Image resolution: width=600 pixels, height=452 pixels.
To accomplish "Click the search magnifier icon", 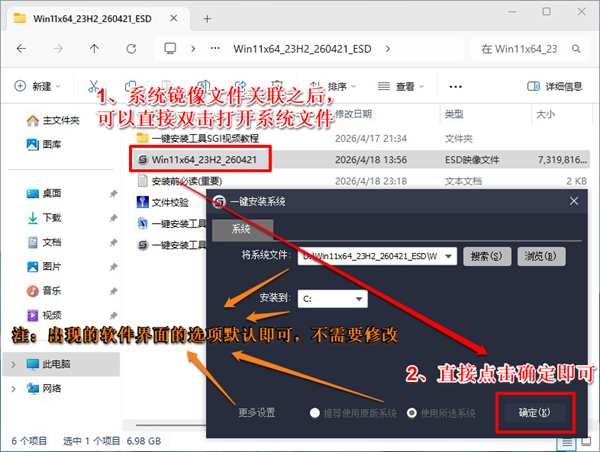I will (x=576, y=49).
